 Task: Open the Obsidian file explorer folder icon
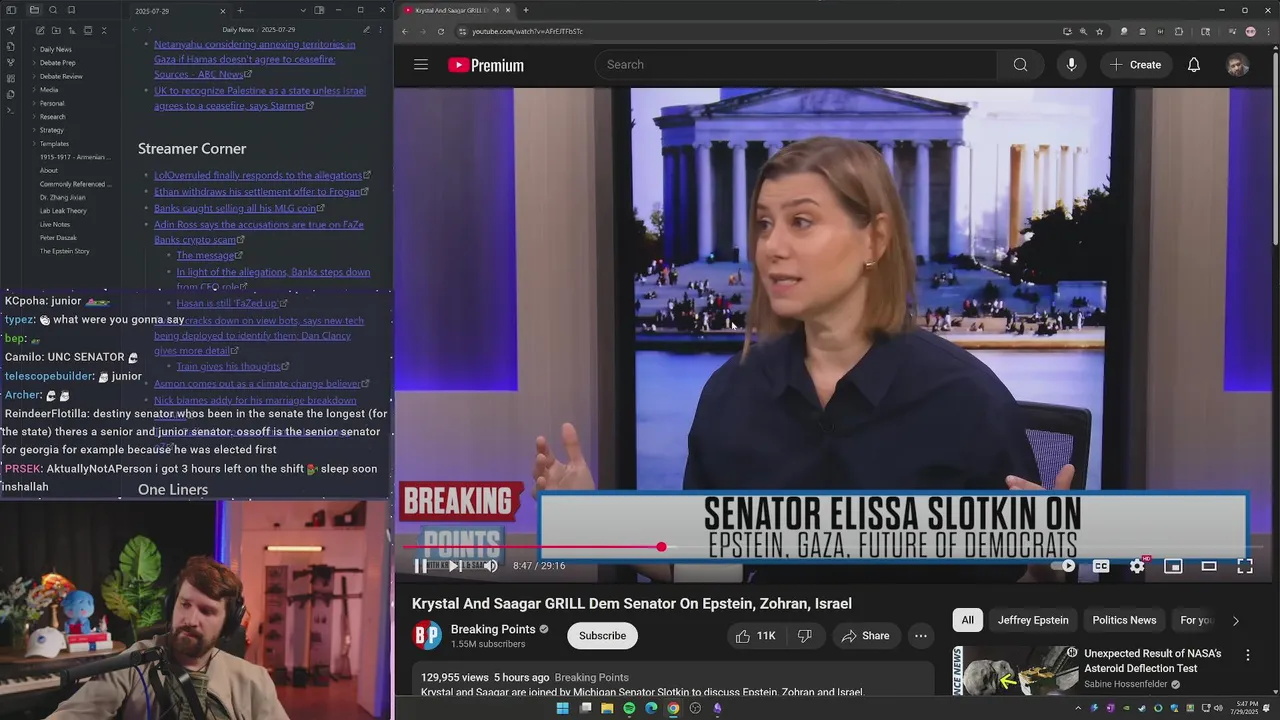tap(34, 10)
